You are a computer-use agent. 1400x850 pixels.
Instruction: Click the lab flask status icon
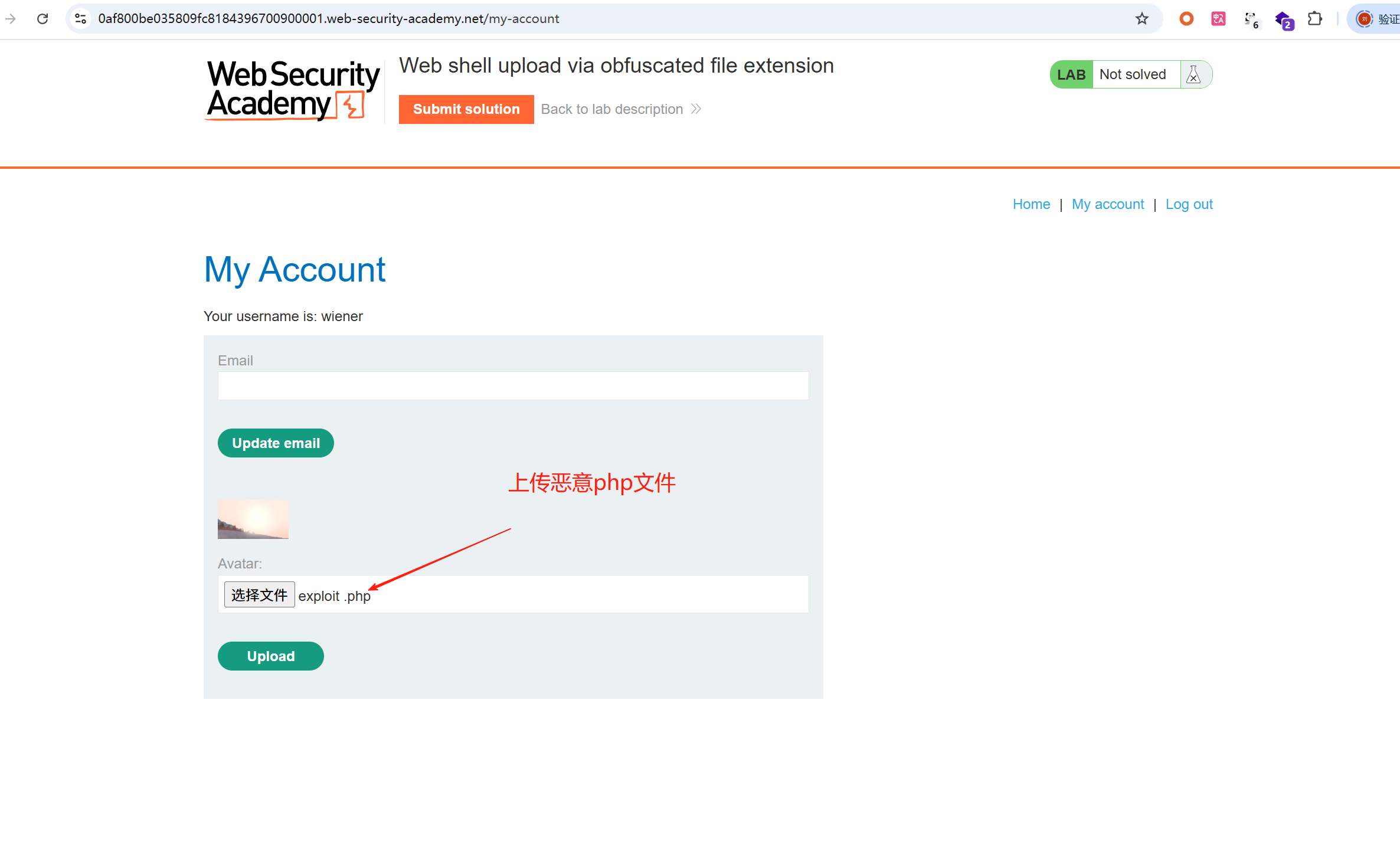coord(1193,75)
